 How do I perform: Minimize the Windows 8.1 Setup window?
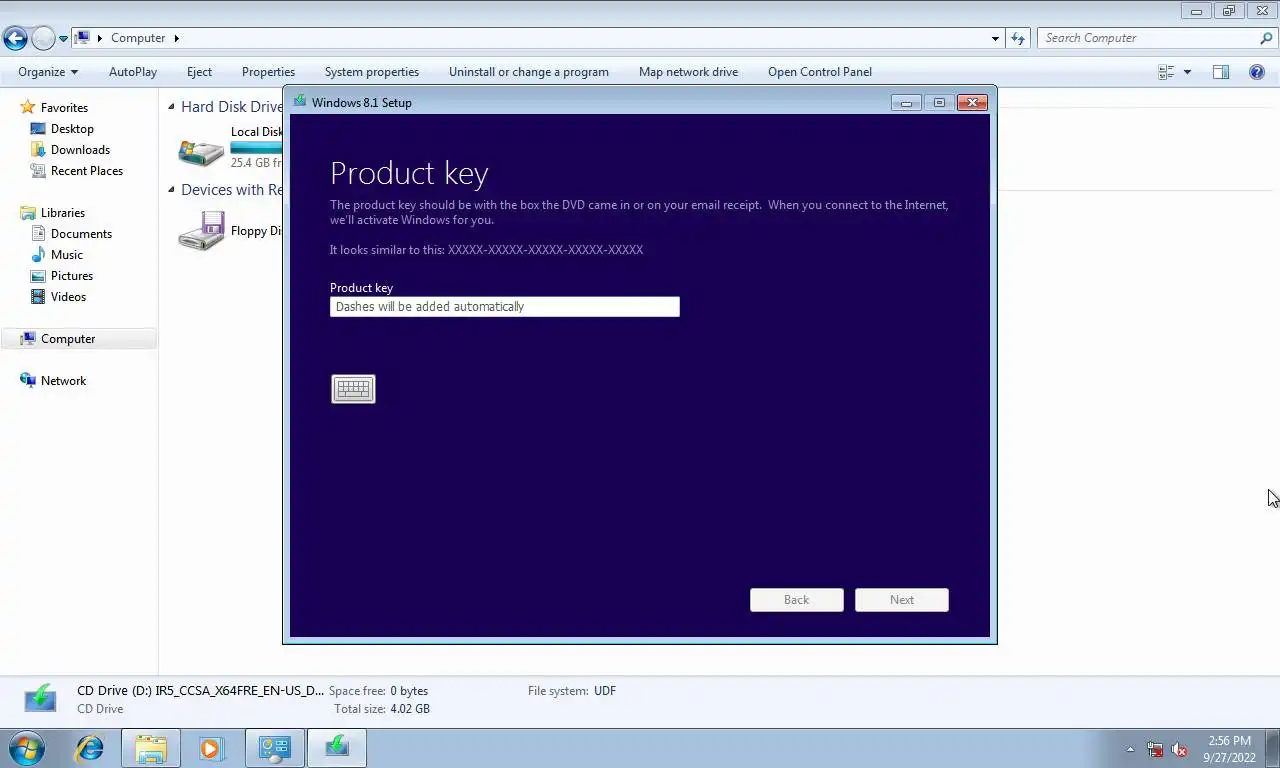[906, 102]
